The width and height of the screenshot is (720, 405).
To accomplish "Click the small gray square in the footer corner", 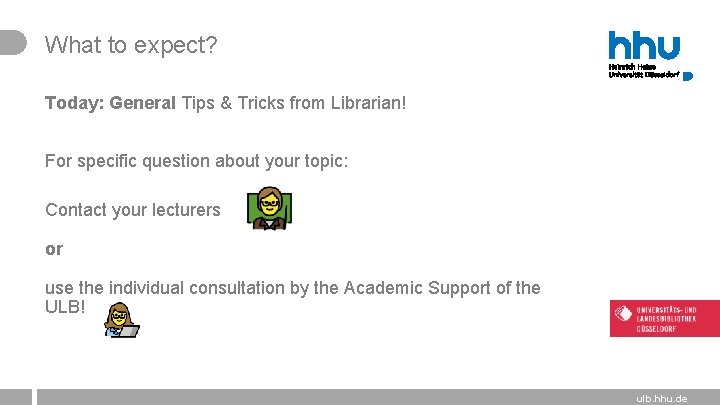I will tap(16, 397).
